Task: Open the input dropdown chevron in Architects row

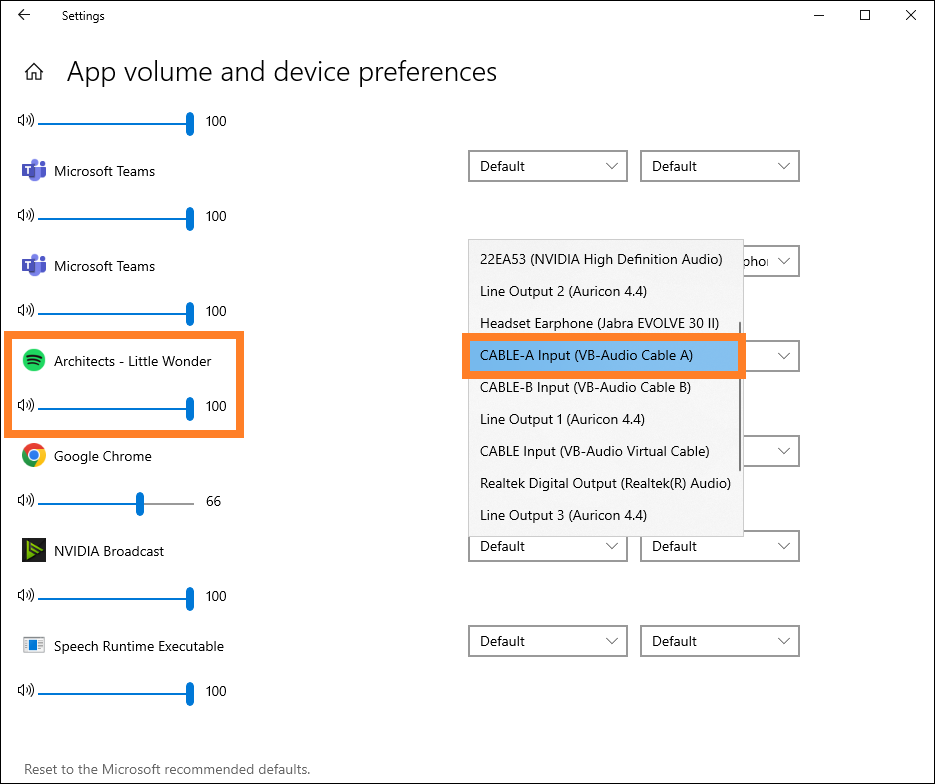Action: 784,356
